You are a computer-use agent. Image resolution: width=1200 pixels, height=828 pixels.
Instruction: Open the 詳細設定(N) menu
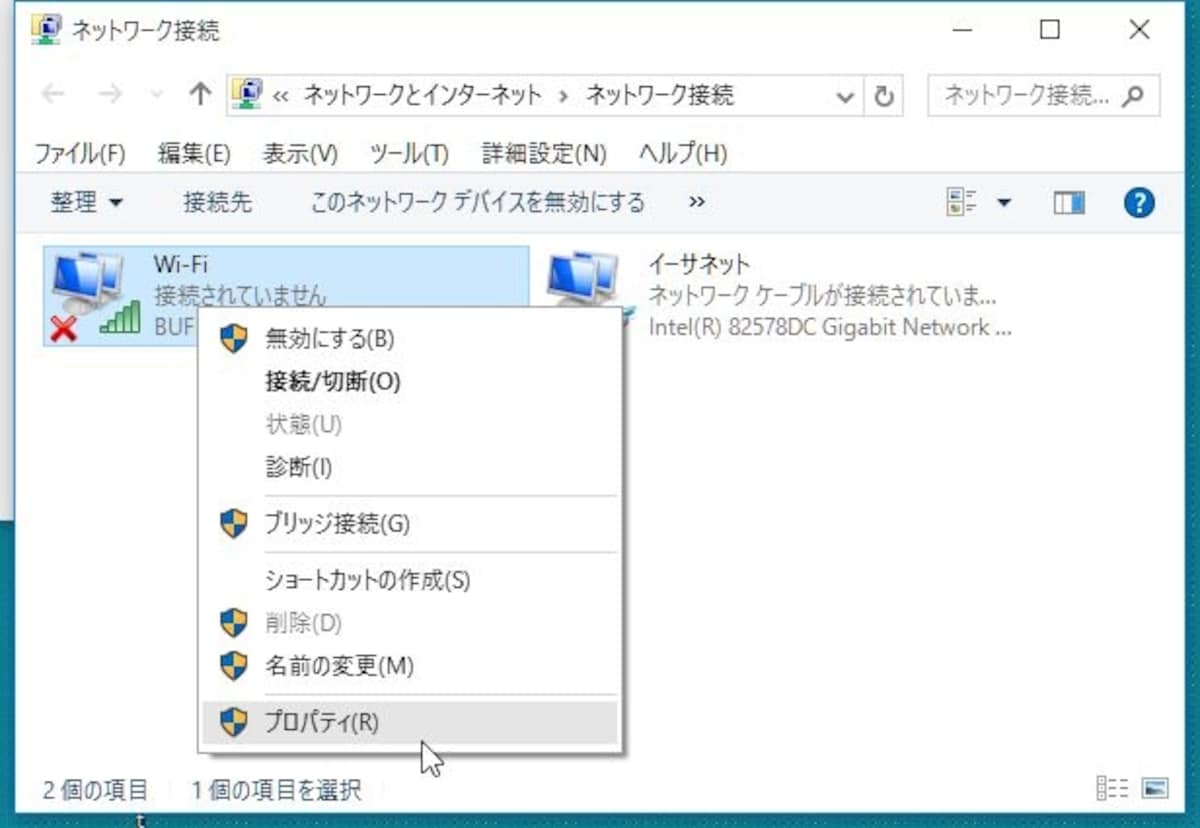544,153
